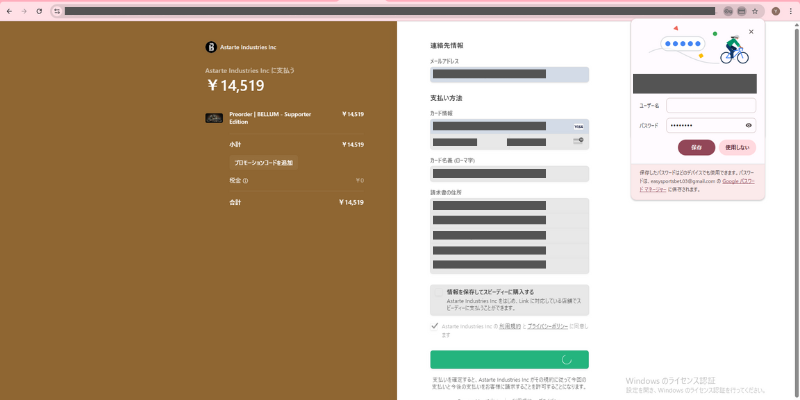The height and width of the screenshot is (400, 800).
Task: Click the Astarte Industries Inc merchant name
Action: click(x=248, y=47)
